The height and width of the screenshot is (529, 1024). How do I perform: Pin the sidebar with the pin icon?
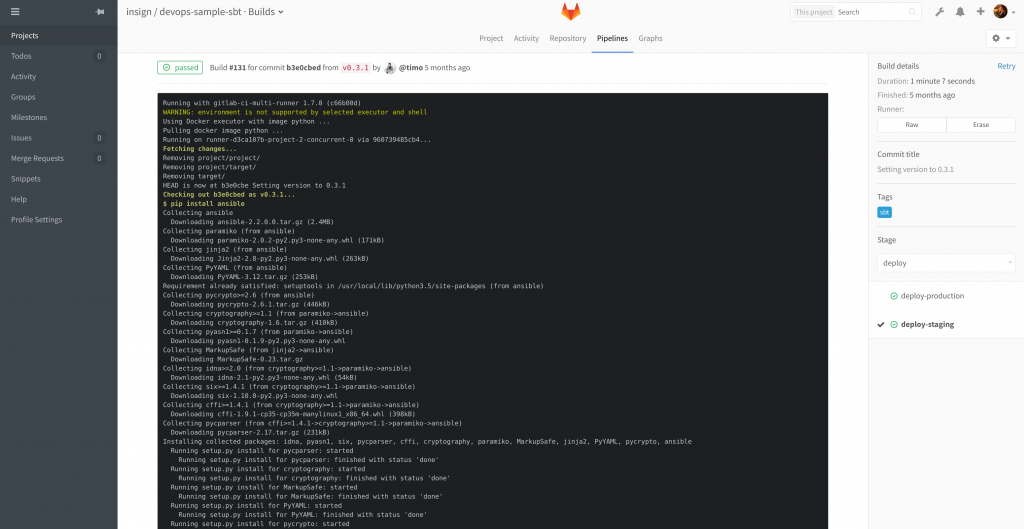(x=99, y=12)
